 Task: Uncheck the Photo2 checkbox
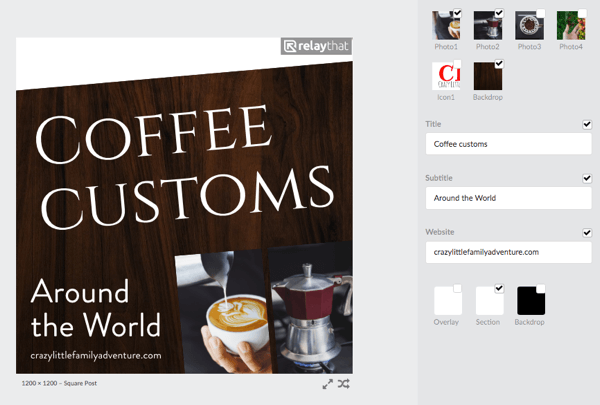pyautogui.click(x=499, y=13)
